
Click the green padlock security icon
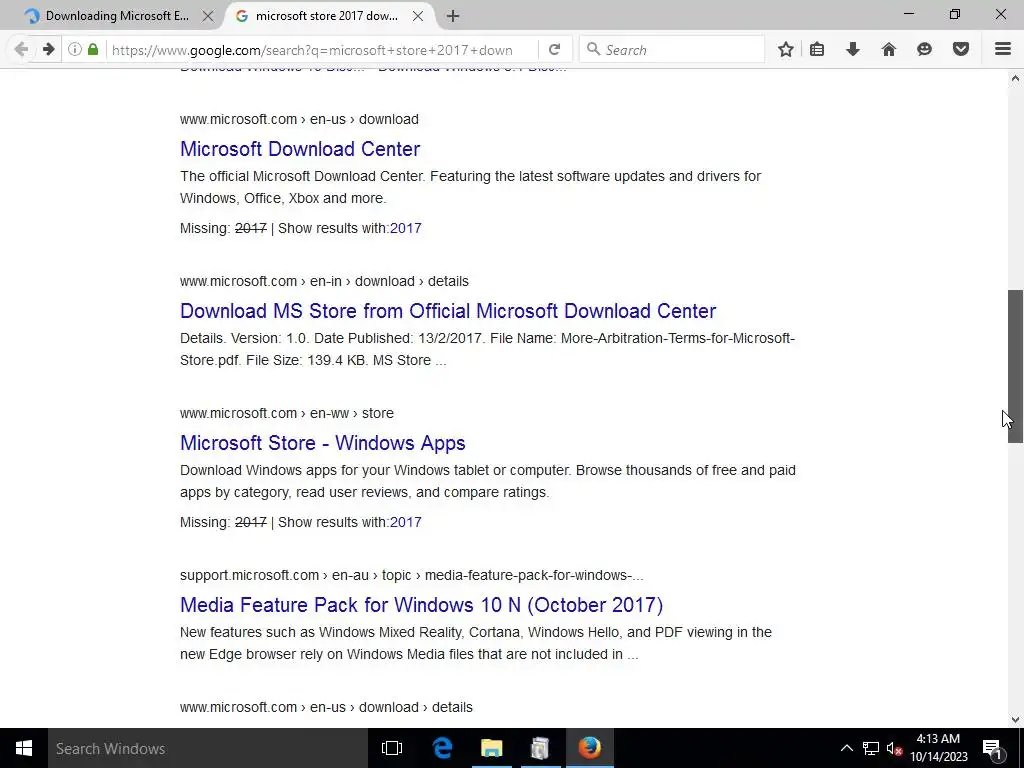[x=93, y=50]
